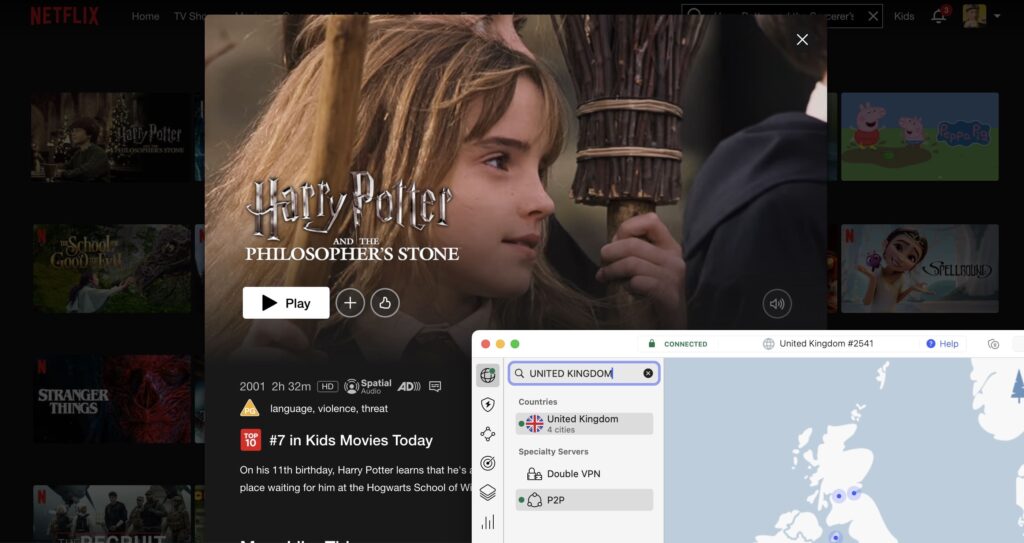
Task: Select United Kingdom in VPN country list
Action: point(584,423)
